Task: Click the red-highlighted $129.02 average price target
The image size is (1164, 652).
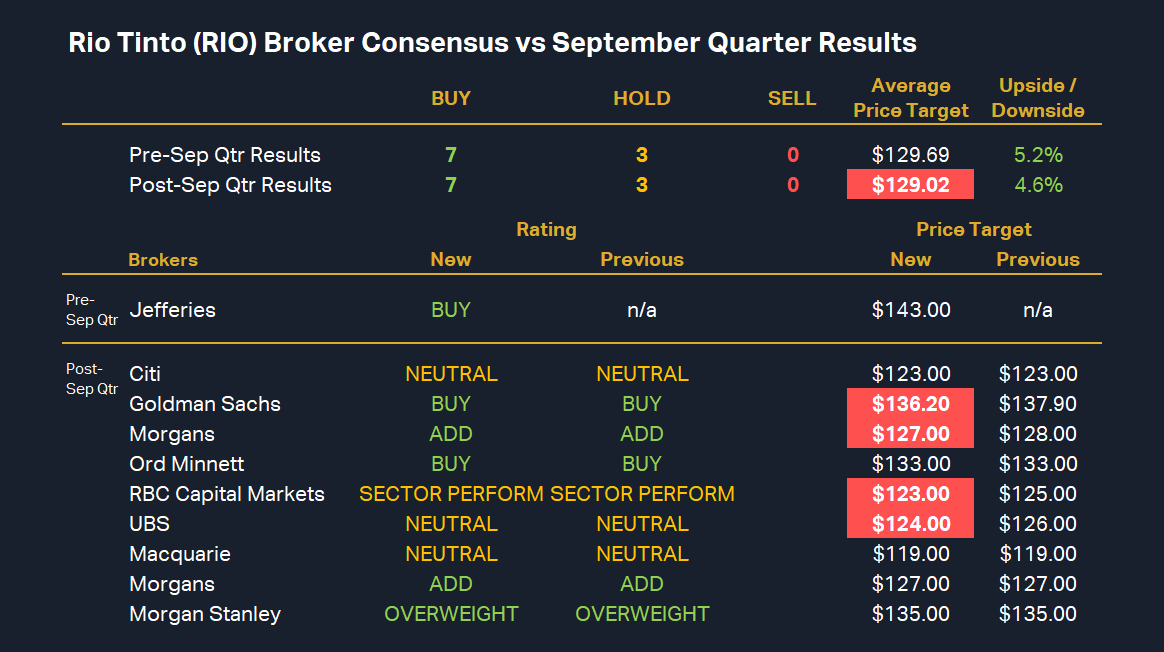Action: (x=910, y=185)
